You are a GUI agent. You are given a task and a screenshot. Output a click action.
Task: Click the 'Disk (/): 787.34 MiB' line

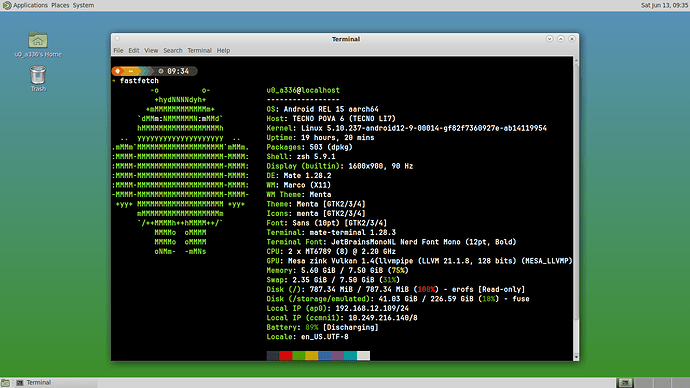(x=396, y=289)
